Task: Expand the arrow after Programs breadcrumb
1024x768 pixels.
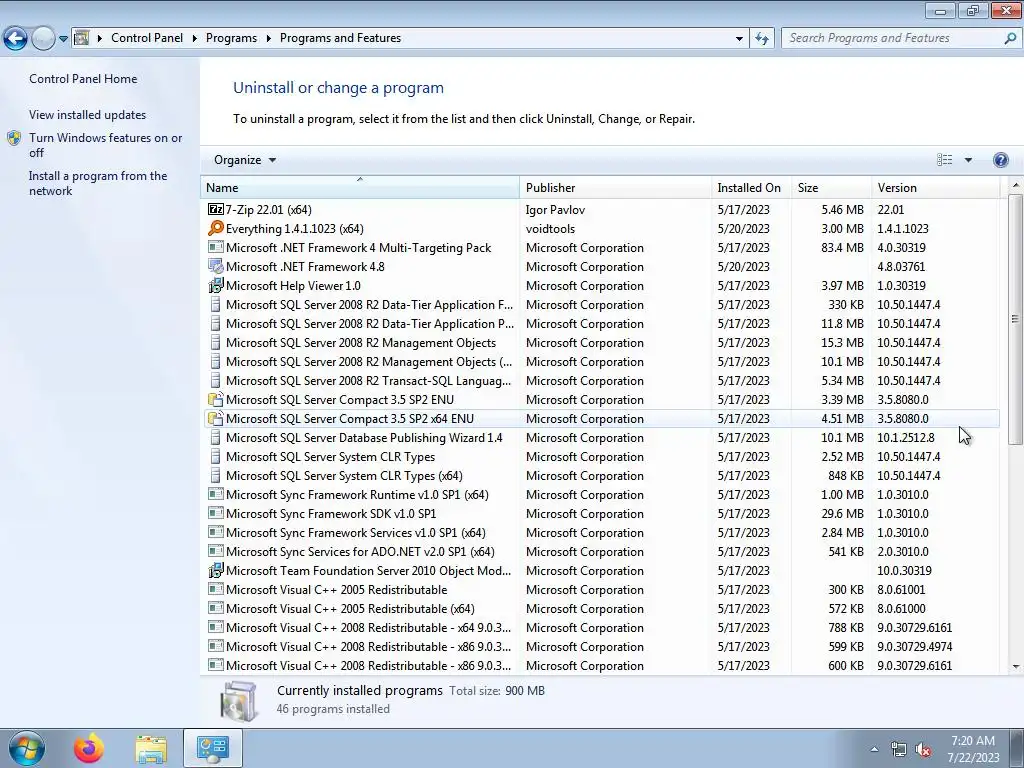Action: tap(268, 38)
